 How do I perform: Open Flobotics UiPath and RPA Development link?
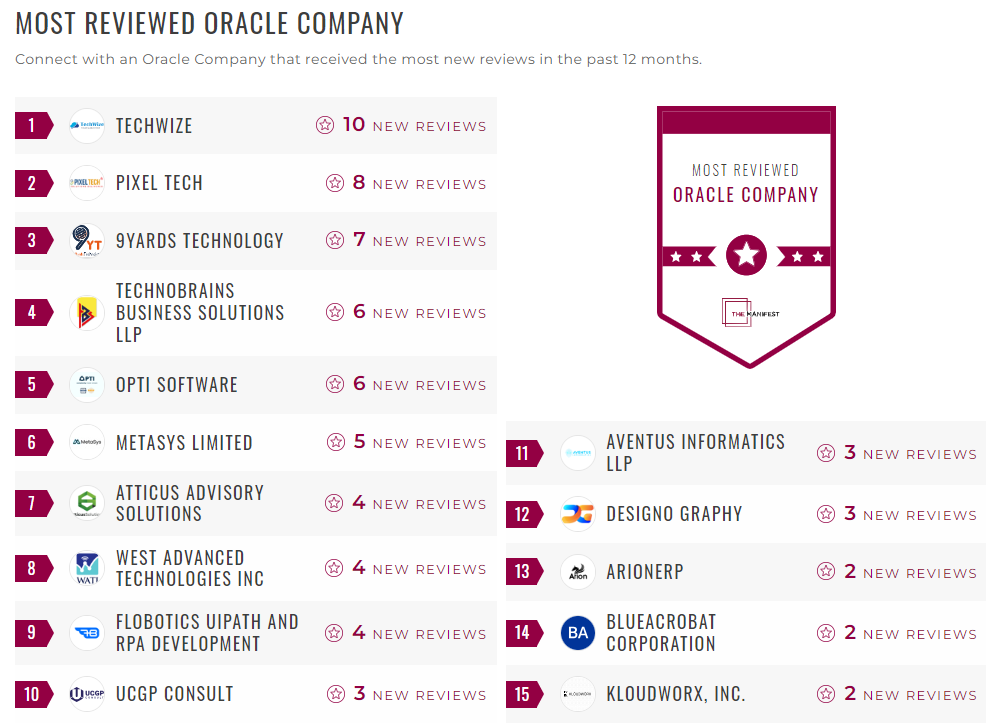[x=207, y=633]
